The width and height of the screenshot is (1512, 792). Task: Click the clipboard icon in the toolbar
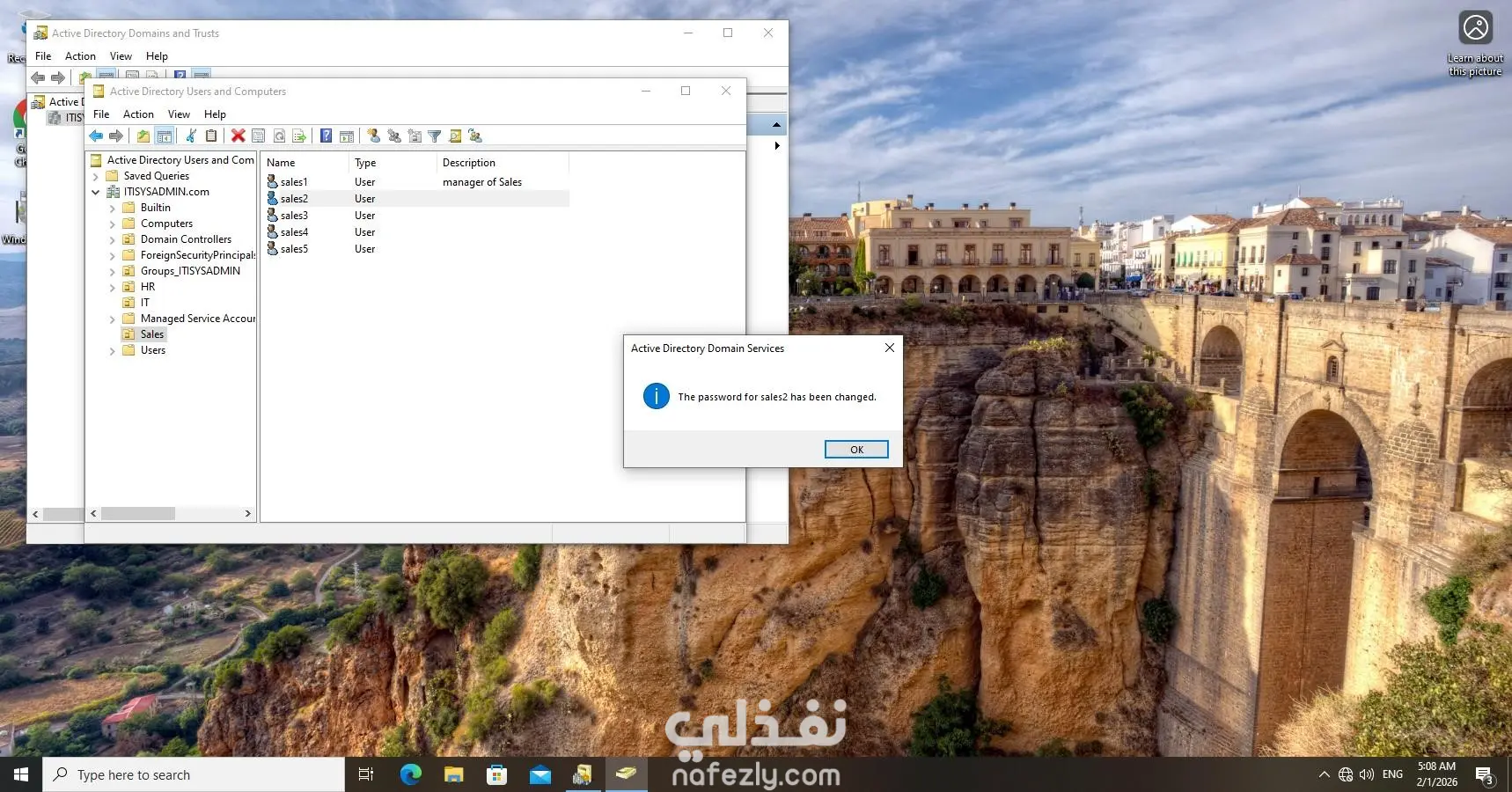[x=211, y=136]
